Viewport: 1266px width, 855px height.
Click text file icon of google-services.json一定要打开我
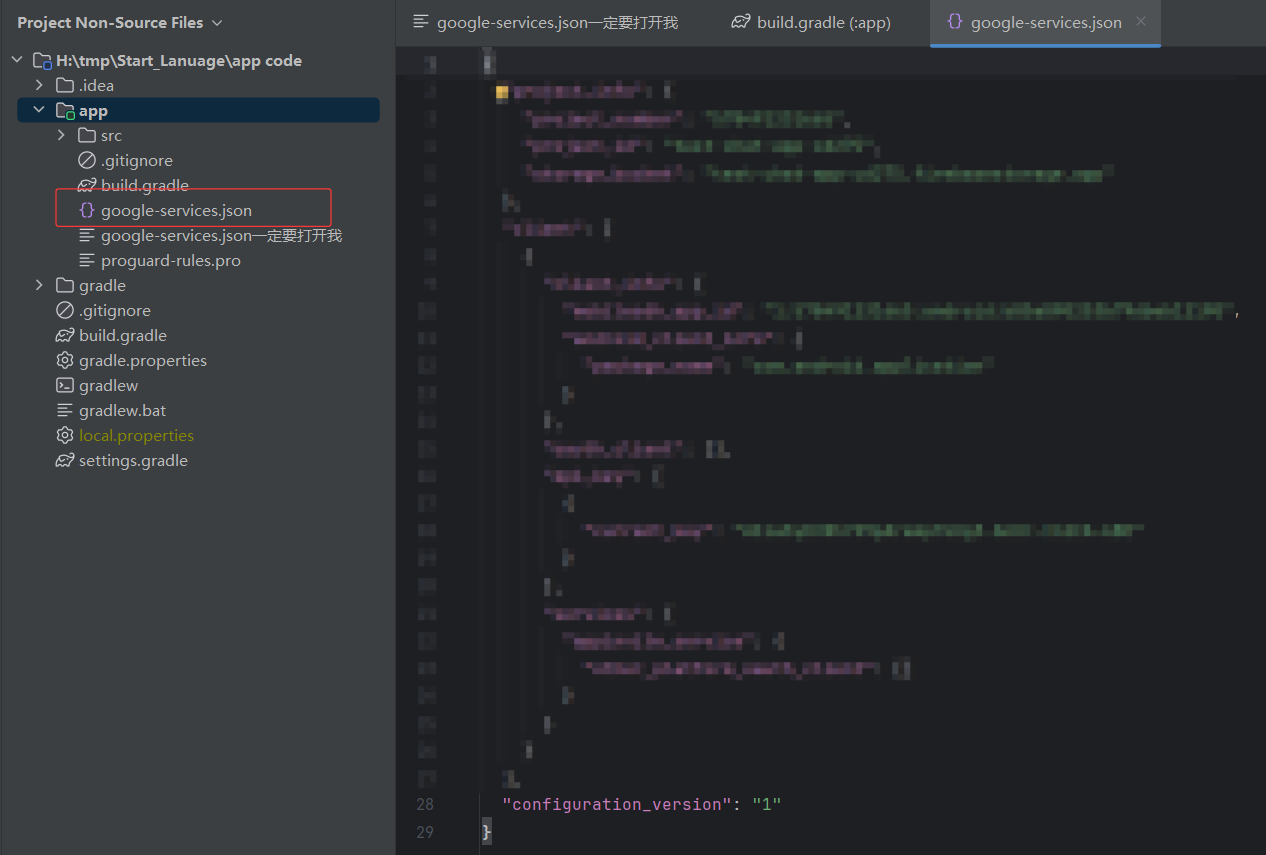pyautogui.click(x=87, y=235)
